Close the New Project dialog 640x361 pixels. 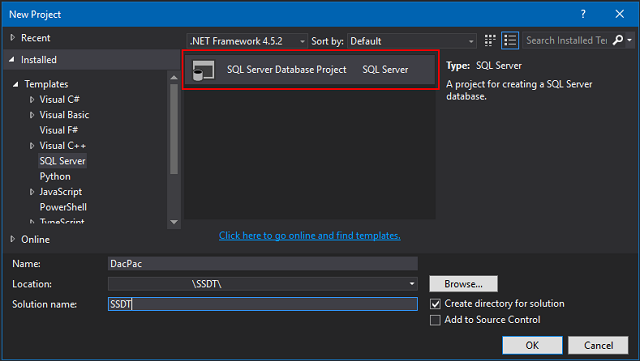[619, 14]
